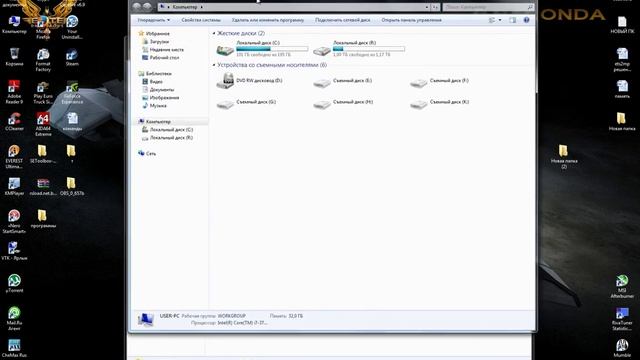Open KMPlayer desktop shortcut
640x360 pixels.
pos(14,186)
